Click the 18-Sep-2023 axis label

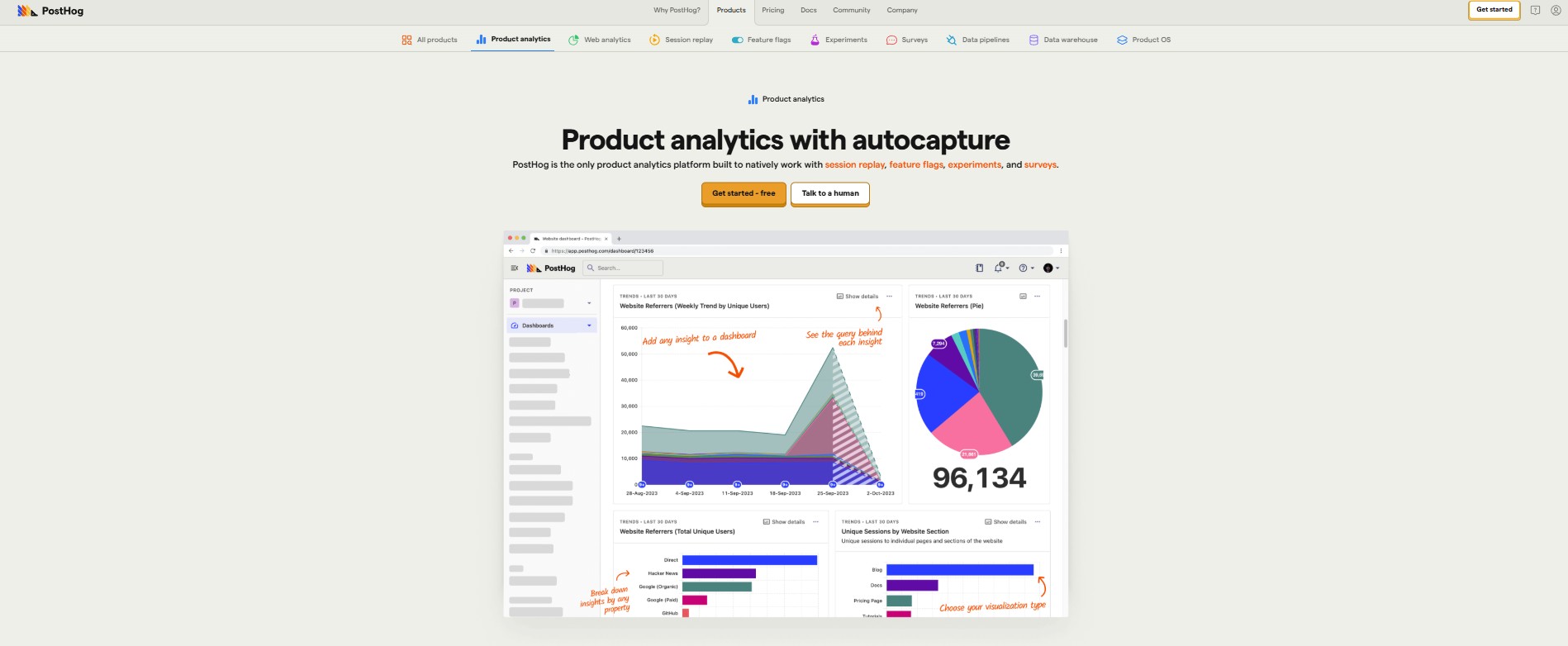coord(785,493)
